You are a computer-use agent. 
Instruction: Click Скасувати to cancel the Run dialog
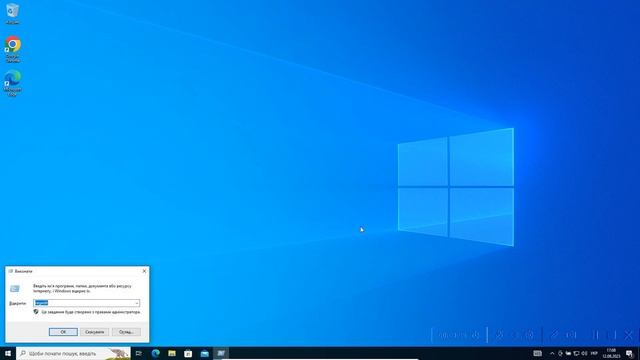tap(95, 332)
